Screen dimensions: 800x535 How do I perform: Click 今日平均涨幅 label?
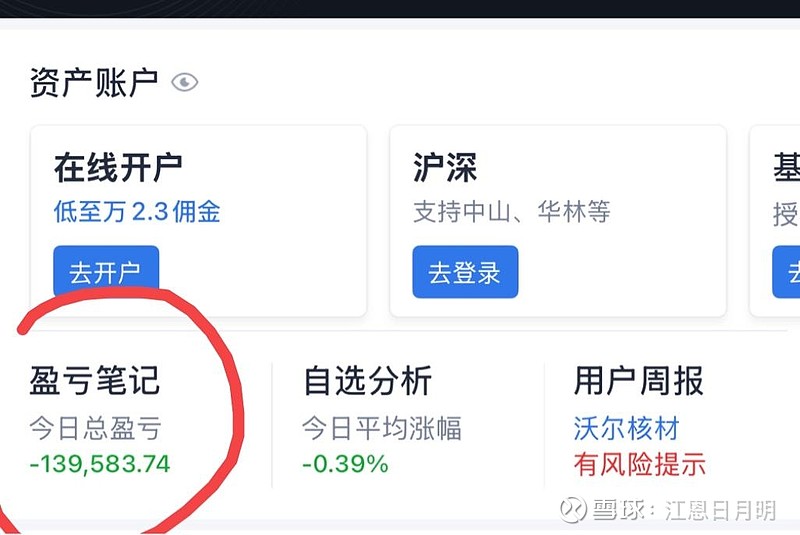click(382, 428)
